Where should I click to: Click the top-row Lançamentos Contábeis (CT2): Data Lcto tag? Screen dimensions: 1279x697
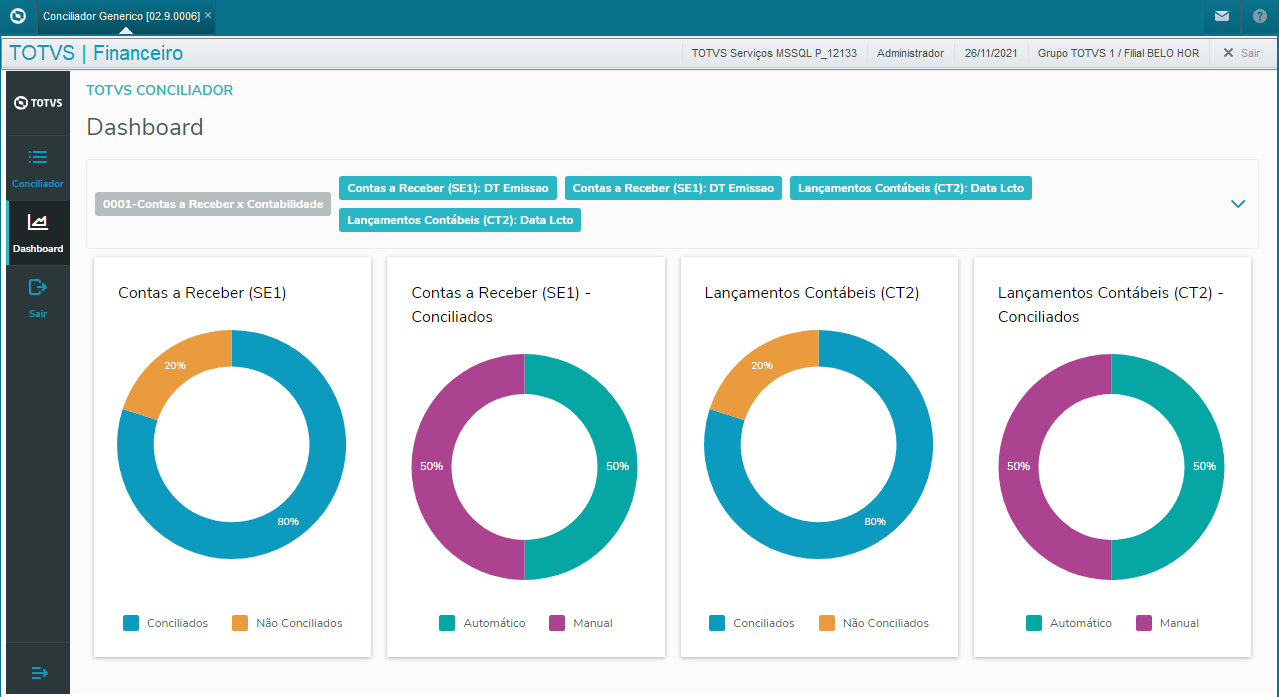[x=911, y=188]
